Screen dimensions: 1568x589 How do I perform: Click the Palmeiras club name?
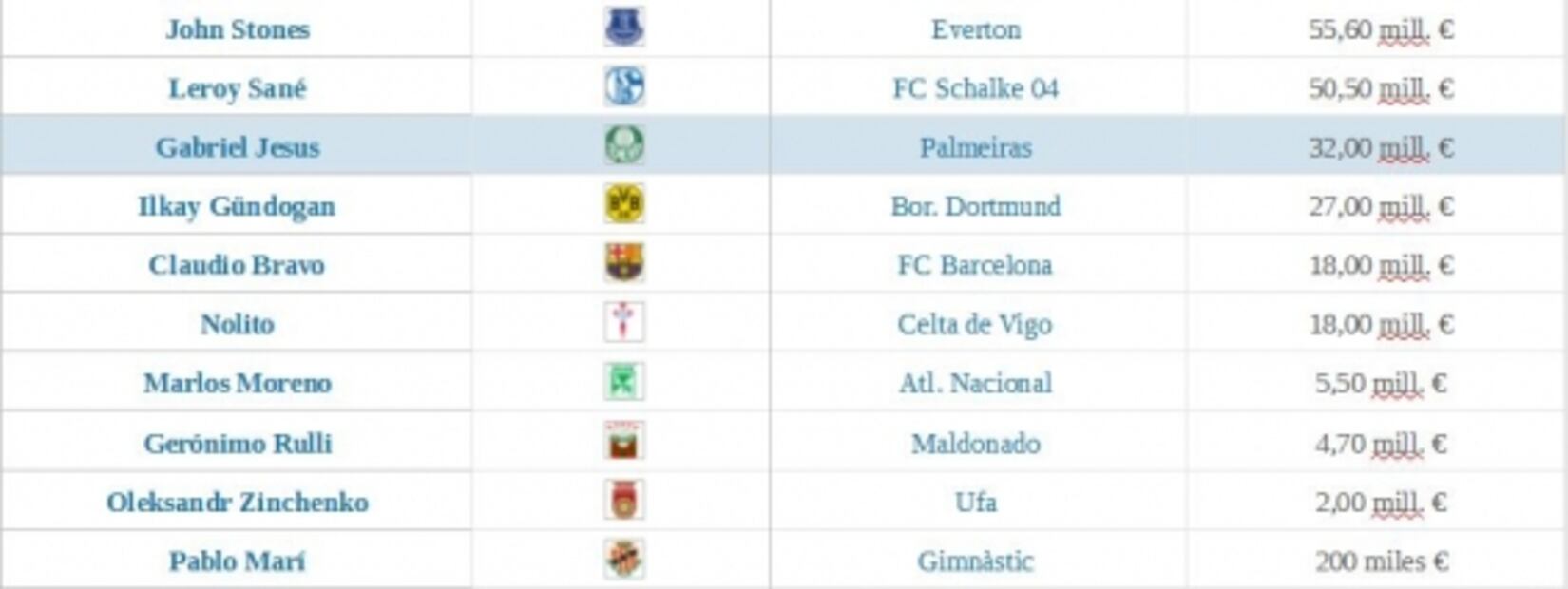click(976, 147)
